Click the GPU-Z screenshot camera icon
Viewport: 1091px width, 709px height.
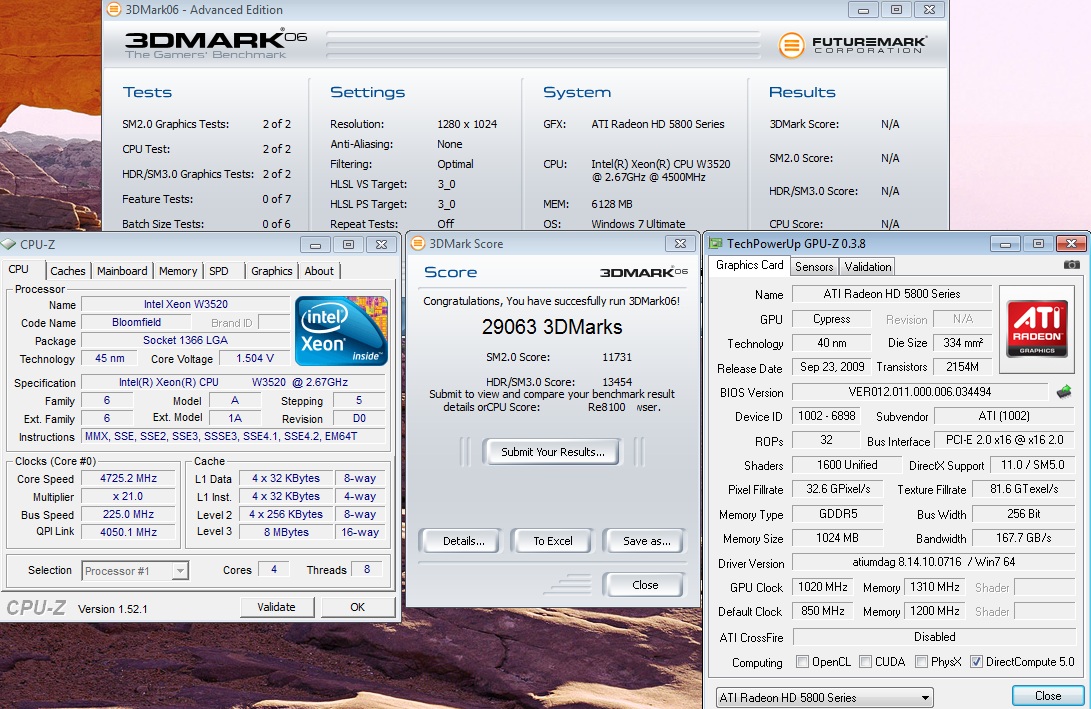(x=1072, y=265)
